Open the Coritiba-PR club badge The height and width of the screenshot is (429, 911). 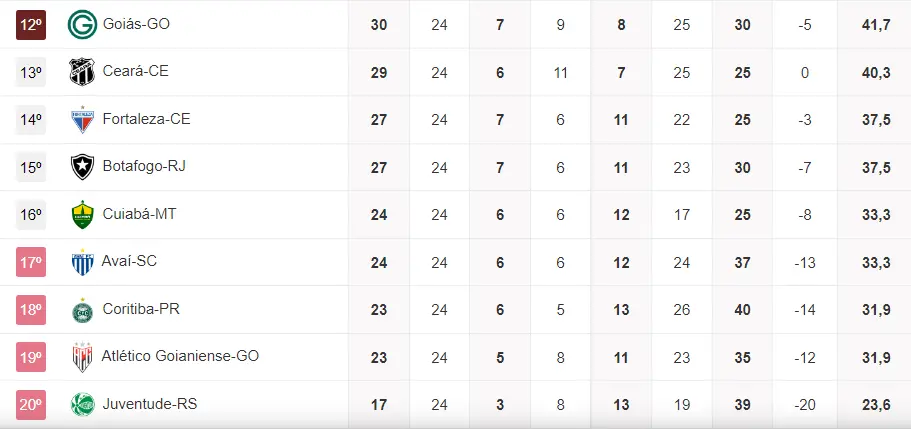click(x=81, y=310)
